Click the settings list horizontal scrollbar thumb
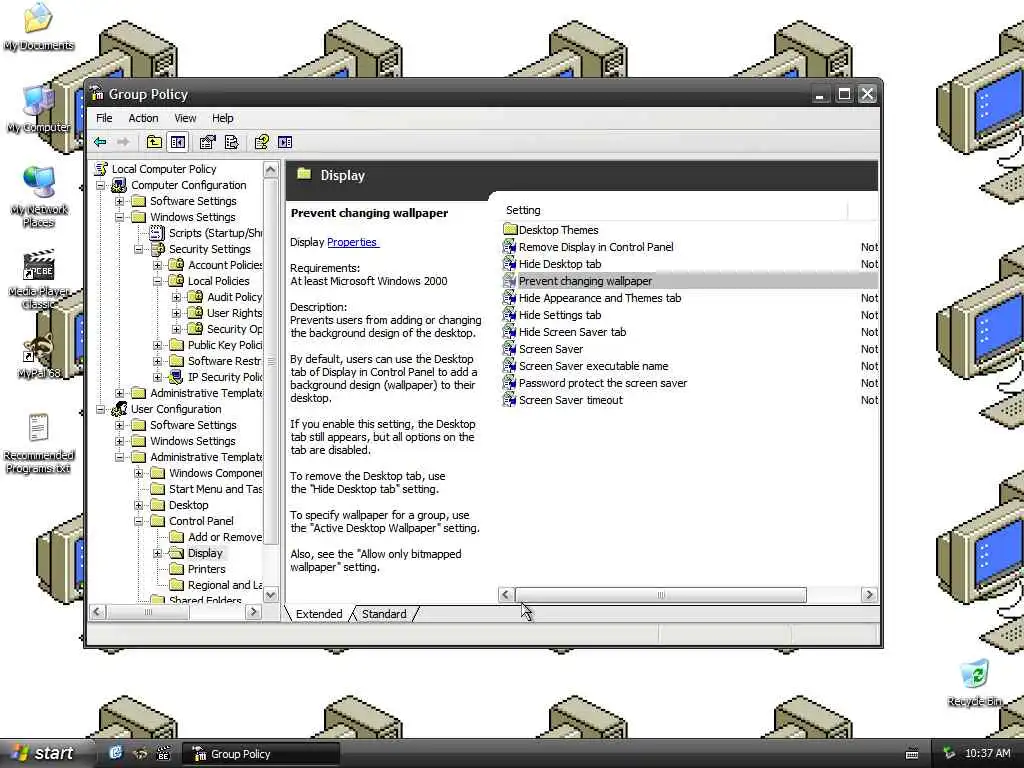 click(x=661, y=595)
